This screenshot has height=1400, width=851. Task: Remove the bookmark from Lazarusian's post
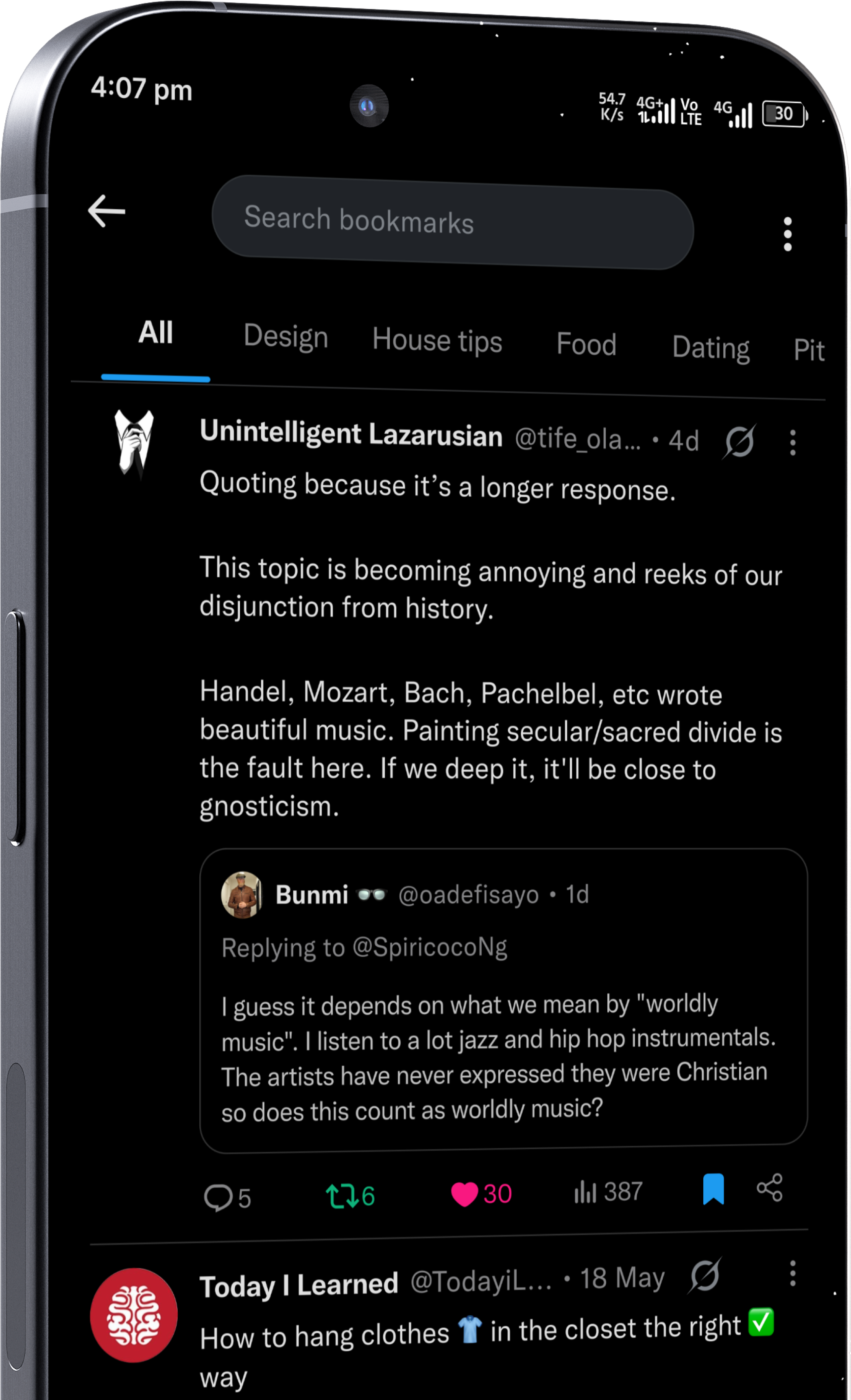(x=713, y=1188)
